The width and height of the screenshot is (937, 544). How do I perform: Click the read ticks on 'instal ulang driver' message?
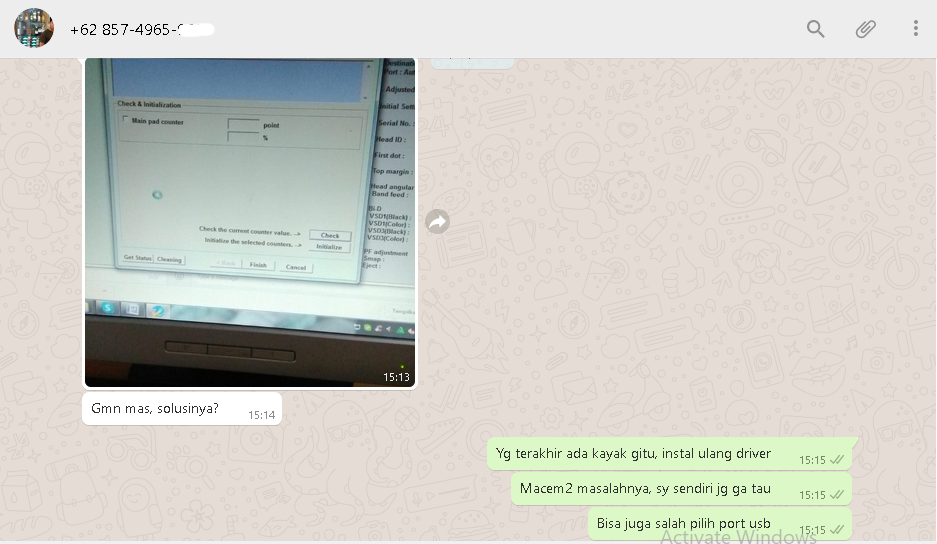tap(837, 460)
